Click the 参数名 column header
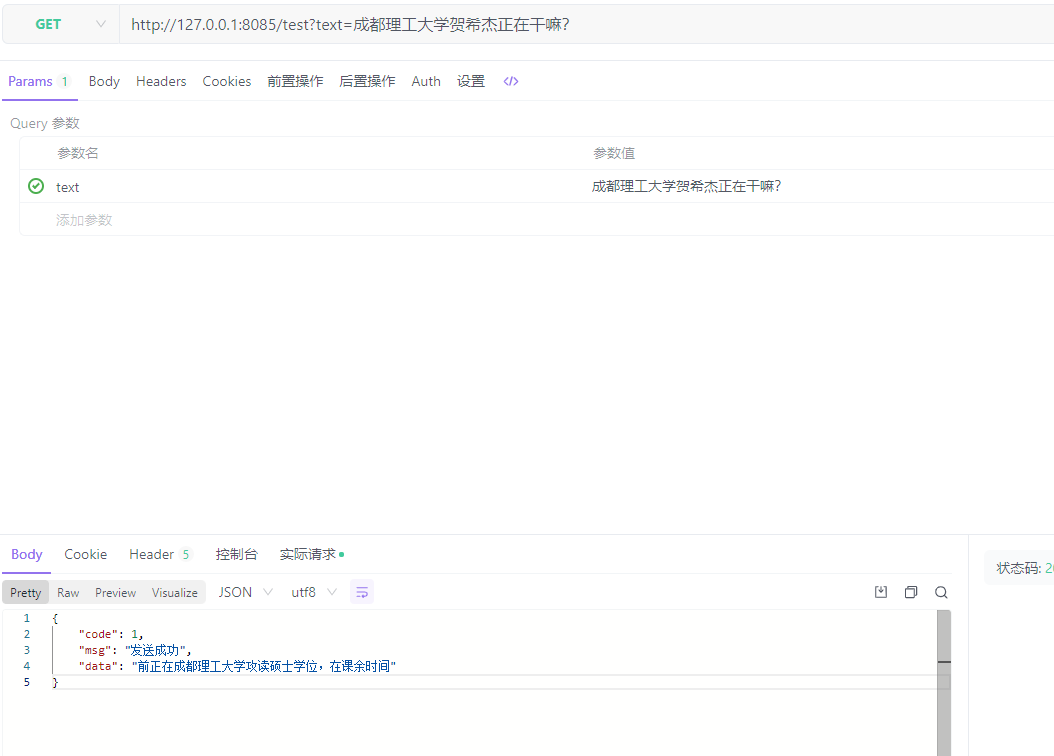1054x756 pixels. pos(77,153)
